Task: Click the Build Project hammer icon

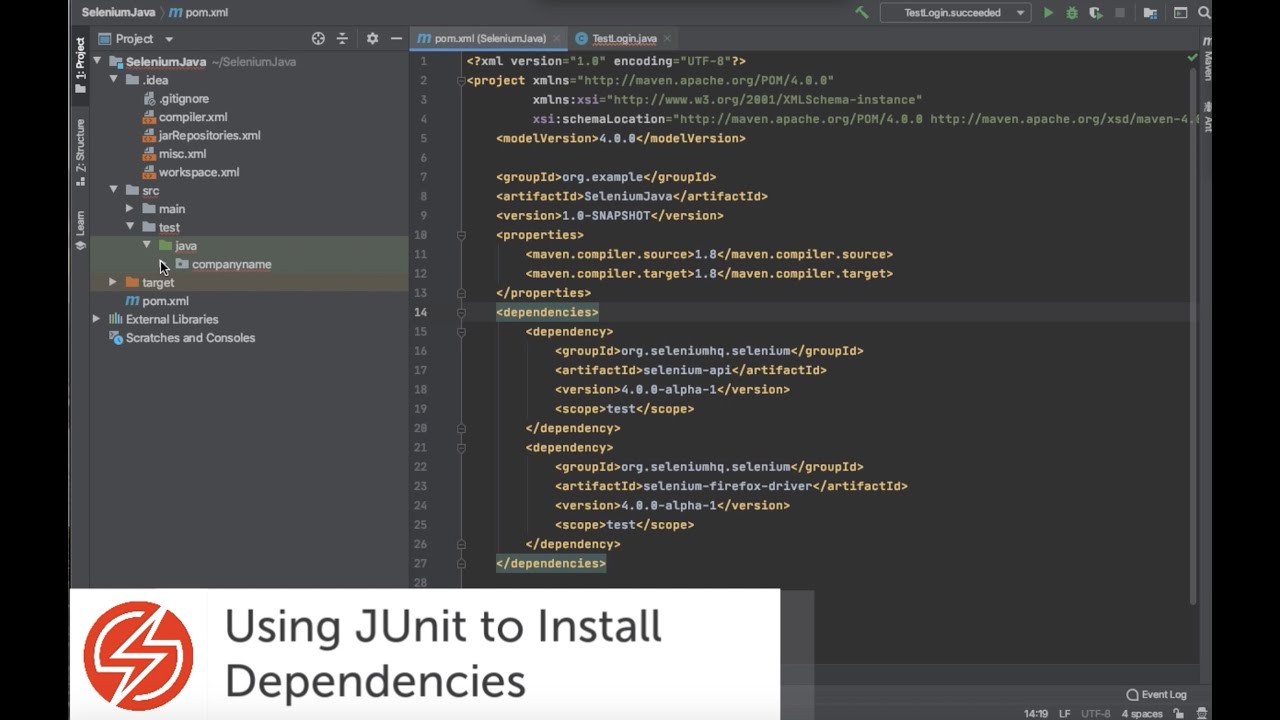Action: point(861,13)
